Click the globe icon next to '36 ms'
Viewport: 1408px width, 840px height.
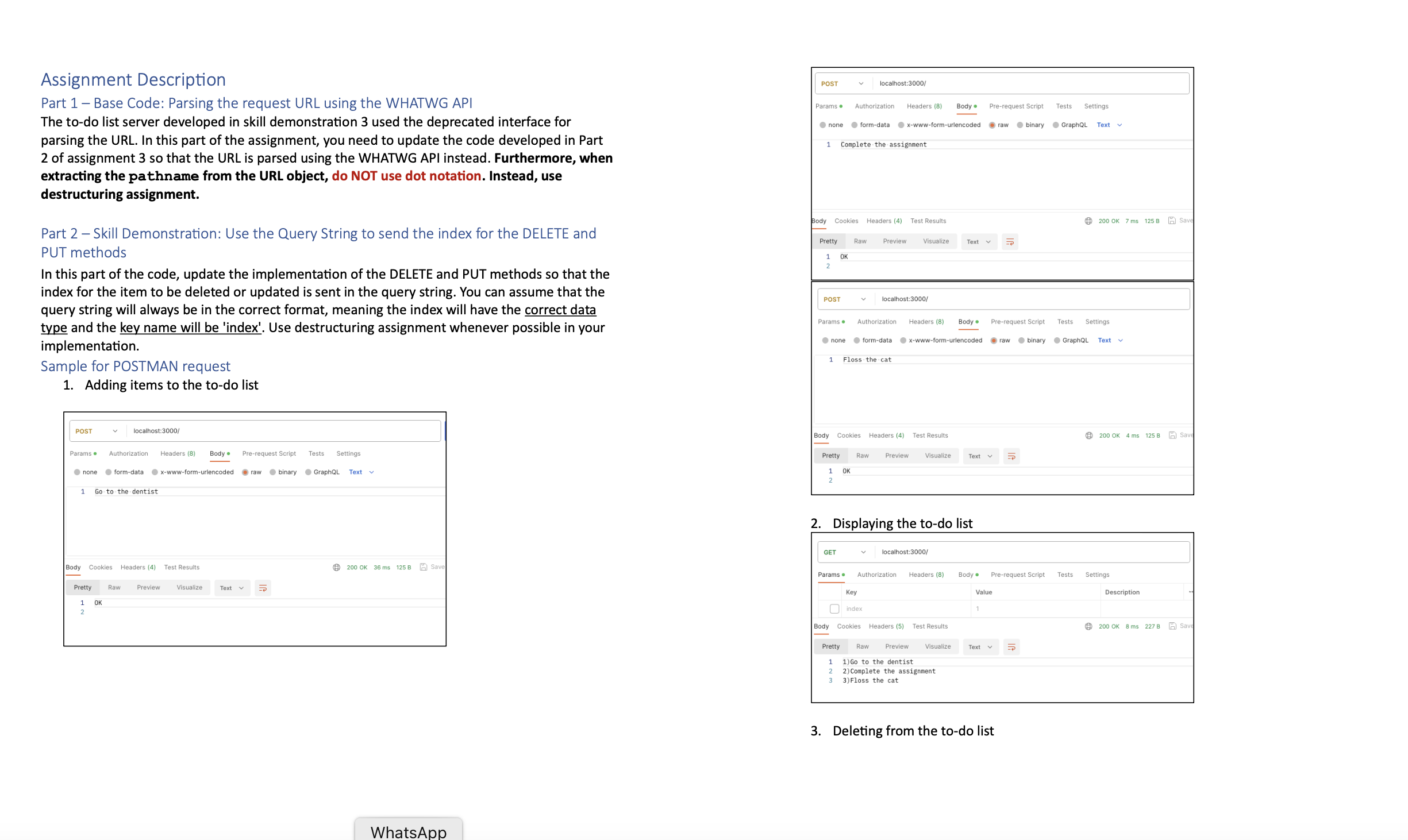coord(337,567)
